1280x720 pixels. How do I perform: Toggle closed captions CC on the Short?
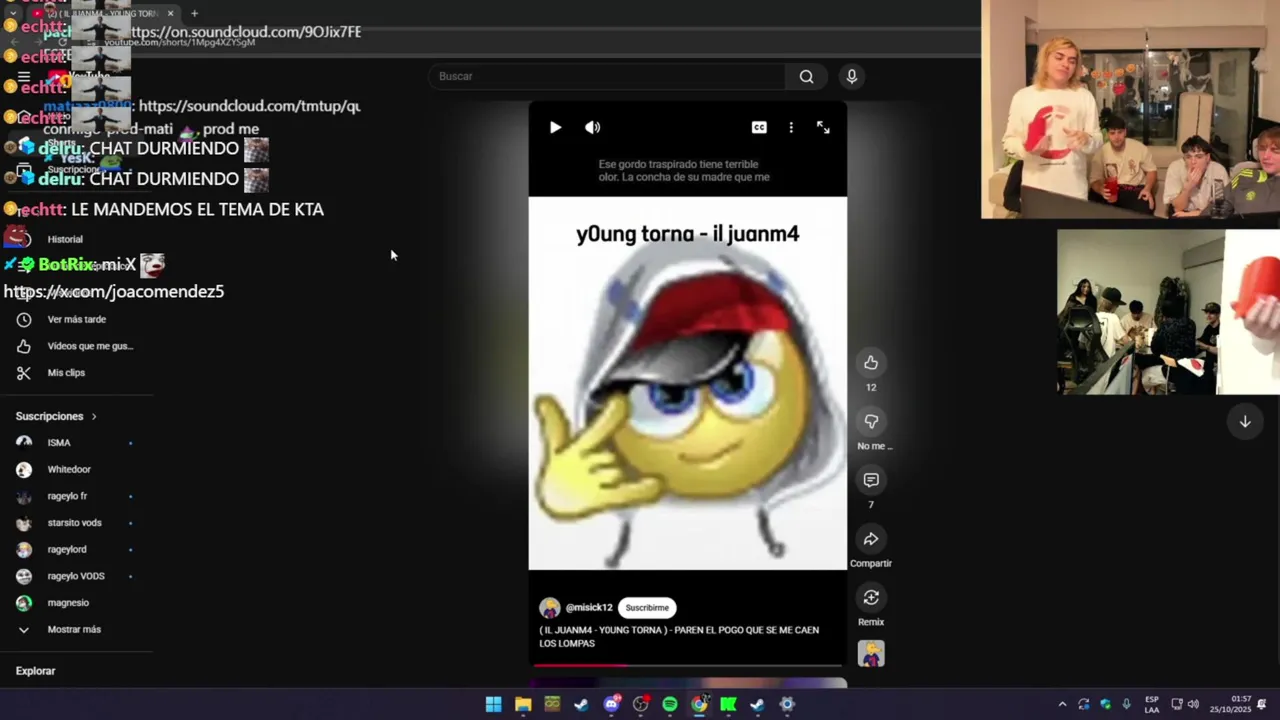click(x=759, y=127)
